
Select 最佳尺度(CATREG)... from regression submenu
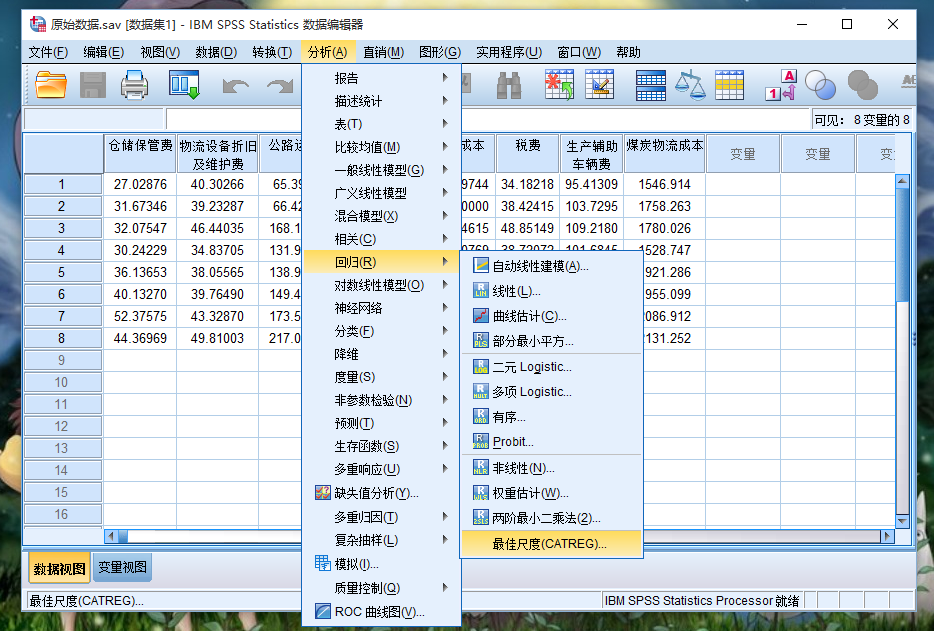(552, 543)
